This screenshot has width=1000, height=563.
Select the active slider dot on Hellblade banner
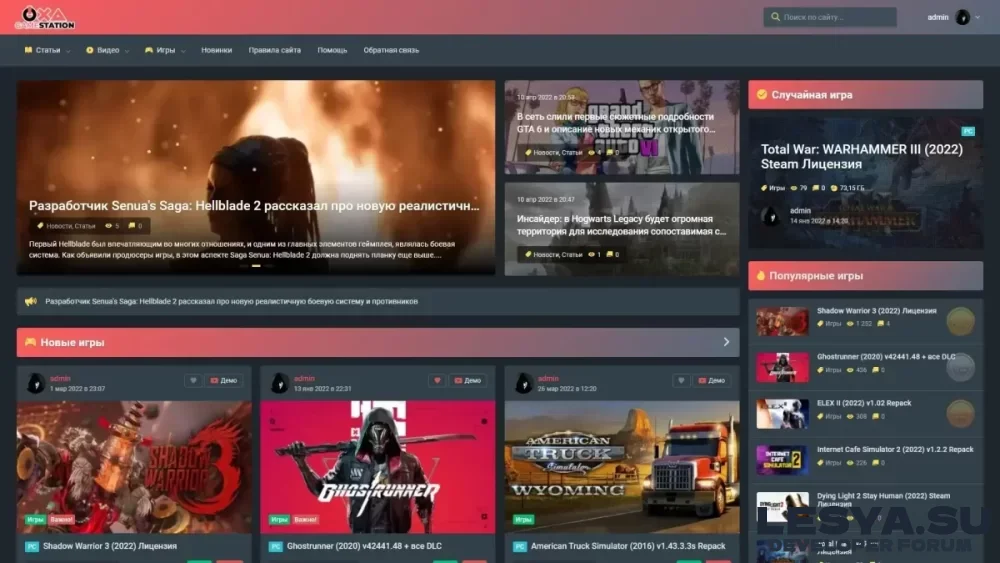point(256,266)
